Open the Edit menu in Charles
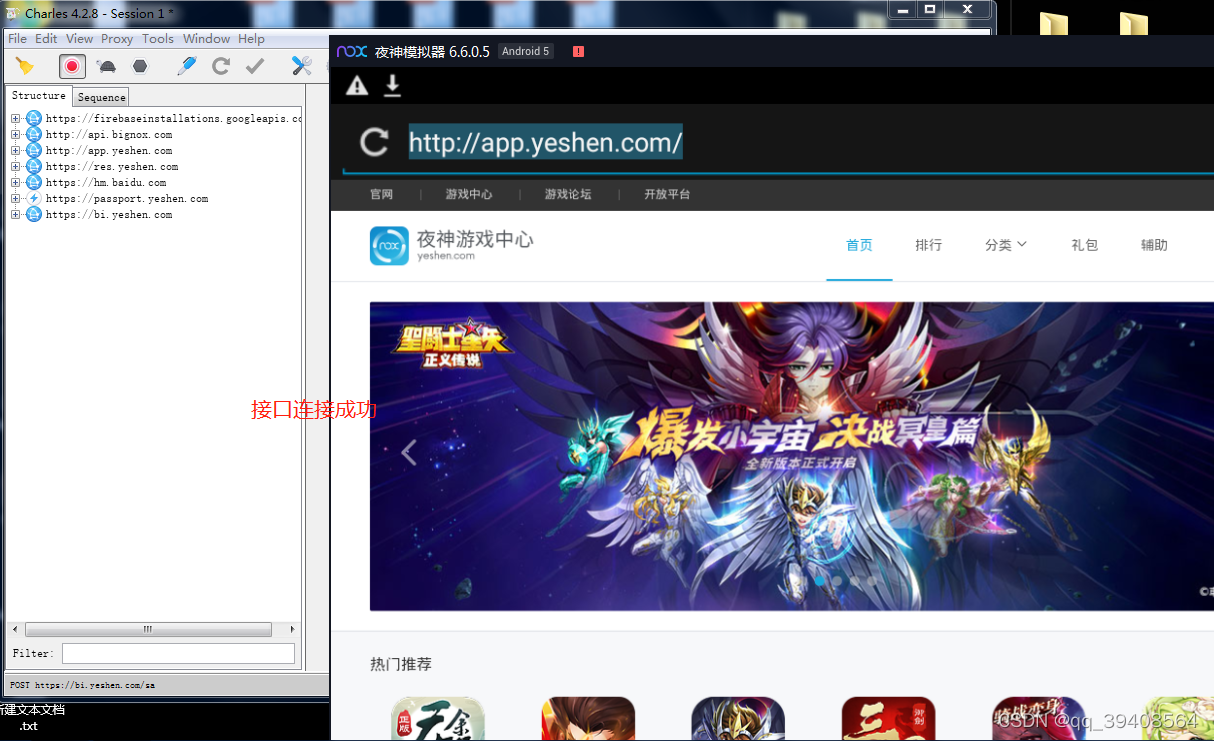Viewport: 1214px width, 741px height. 46,39
